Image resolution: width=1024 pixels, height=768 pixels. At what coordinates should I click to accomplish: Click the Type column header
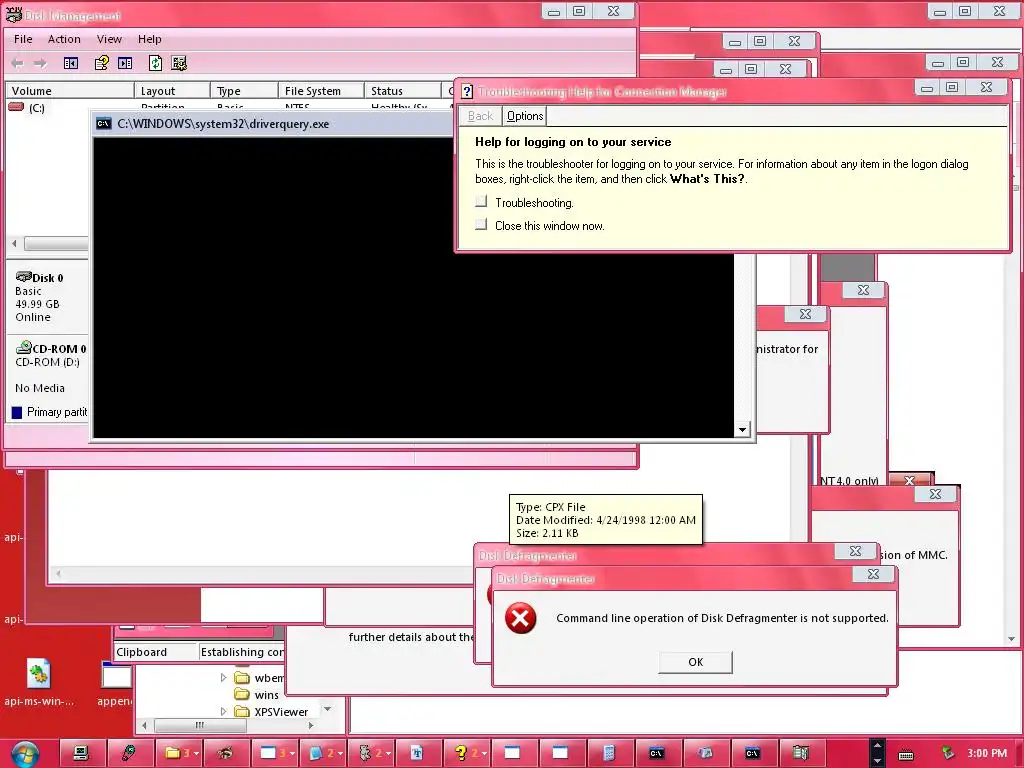tap(244, 91)
